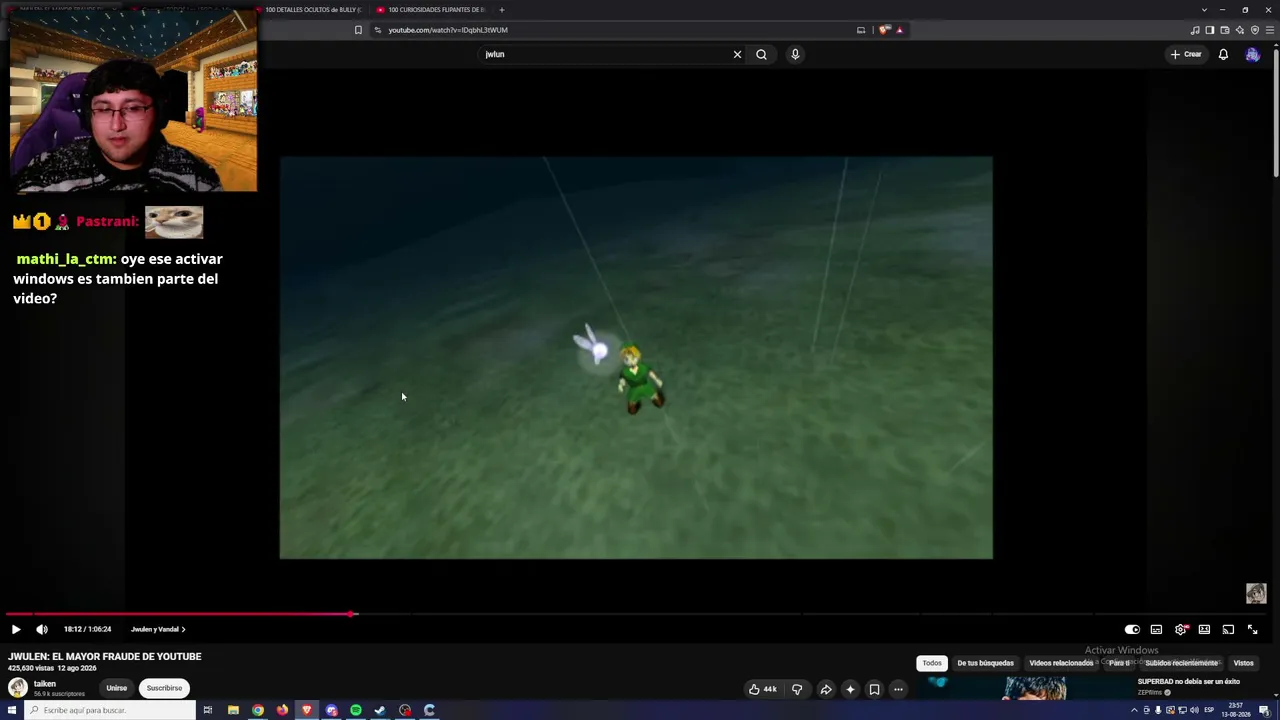The height and width of the screenshot is (720, 1280).
Task: Select the 'Subidos recientemente' chip
Action: (x=1182, y=663)
